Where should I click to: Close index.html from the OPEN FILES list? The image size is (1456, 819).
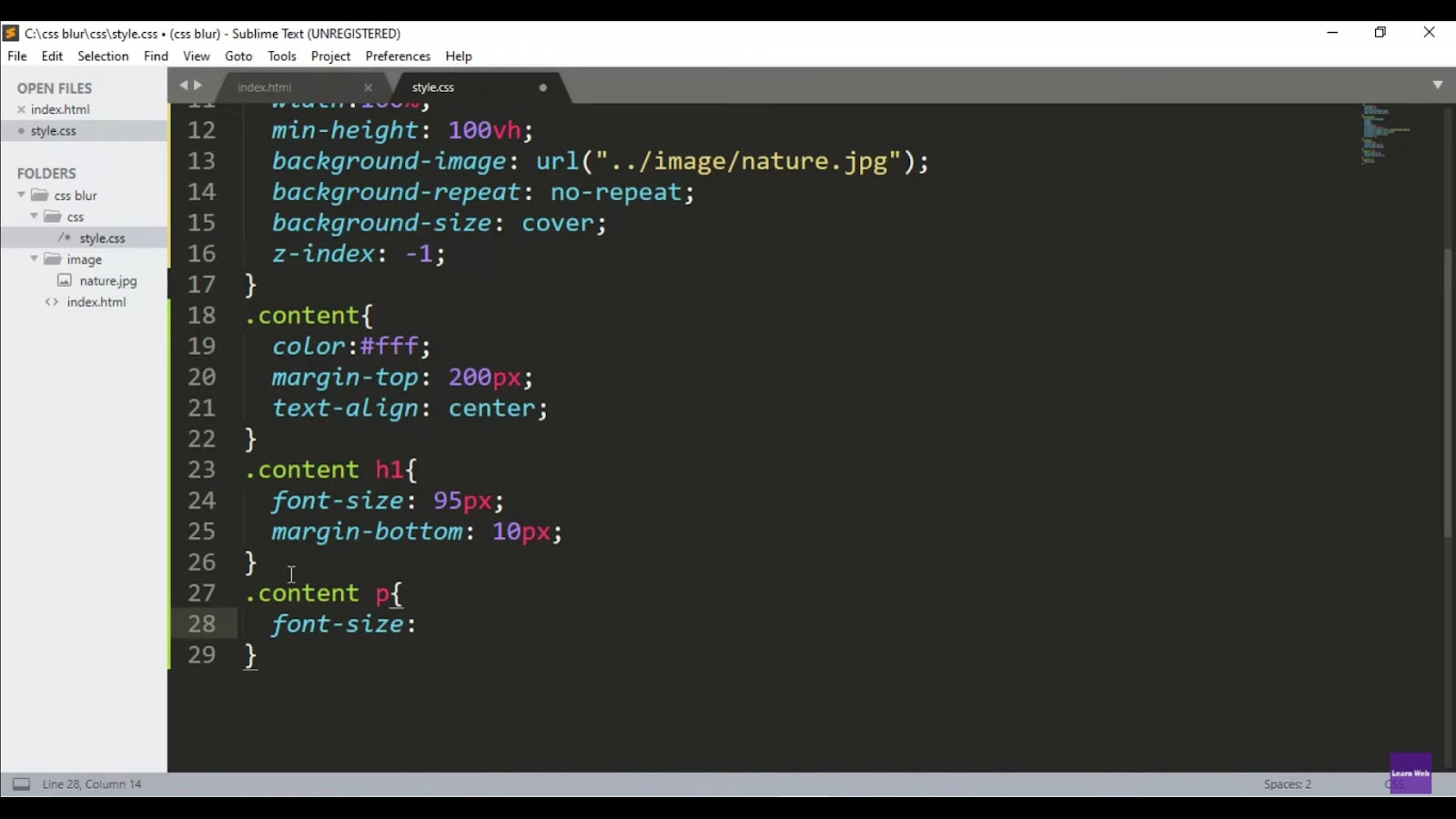click(x=22, y=108)
